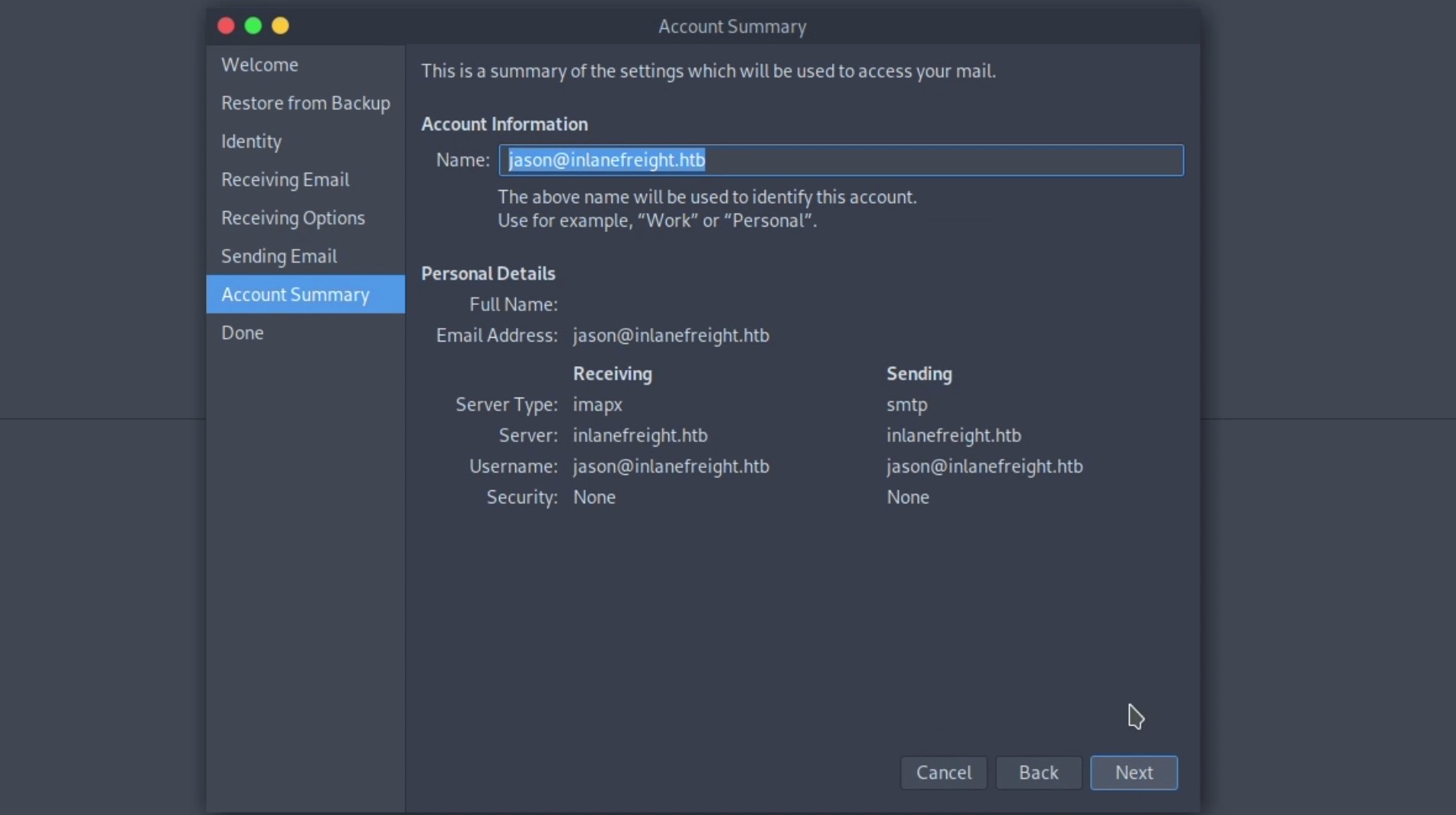Screen dimensions: 1456x815
Task: Select the Sending Email step
Action: [x=305, y=256]
